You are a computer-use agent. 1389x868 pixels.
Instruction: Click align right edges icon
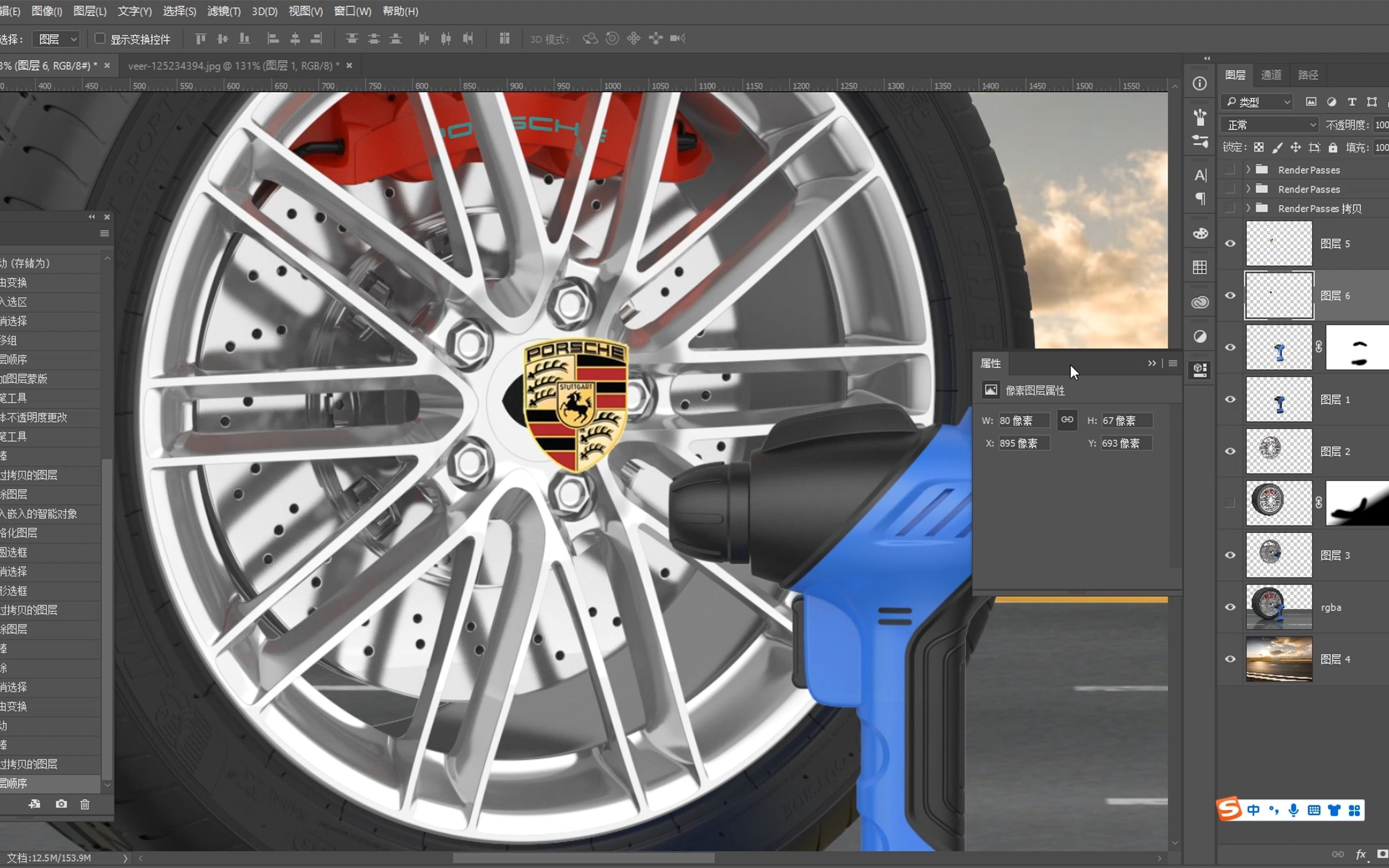click(x=316, y=39)
